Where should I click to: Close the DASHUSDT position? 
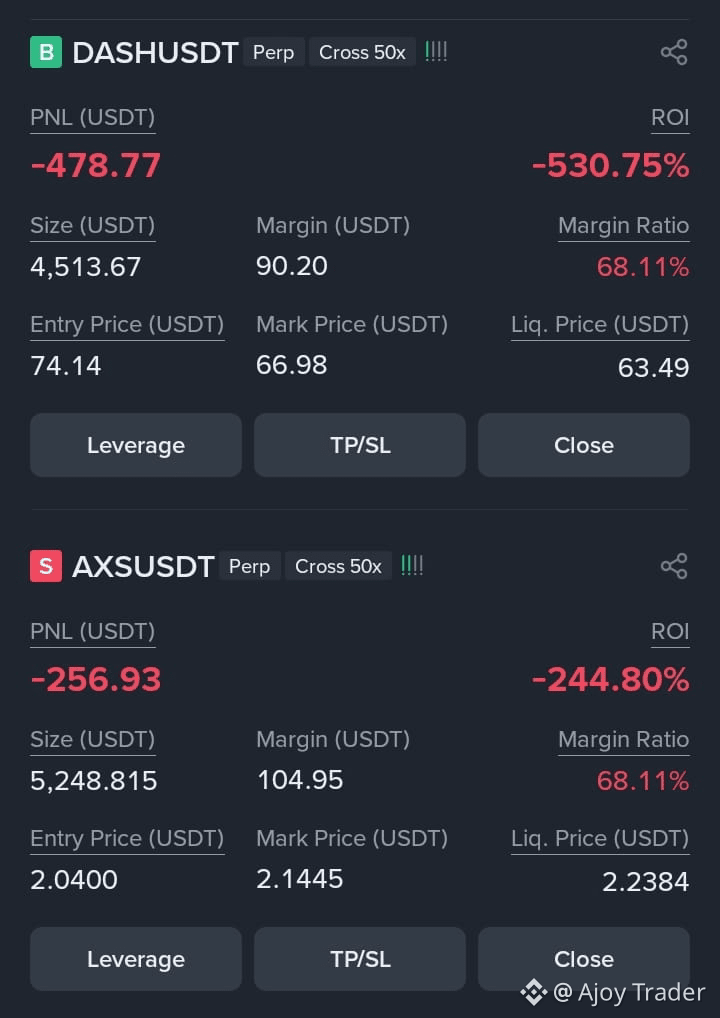584,445
